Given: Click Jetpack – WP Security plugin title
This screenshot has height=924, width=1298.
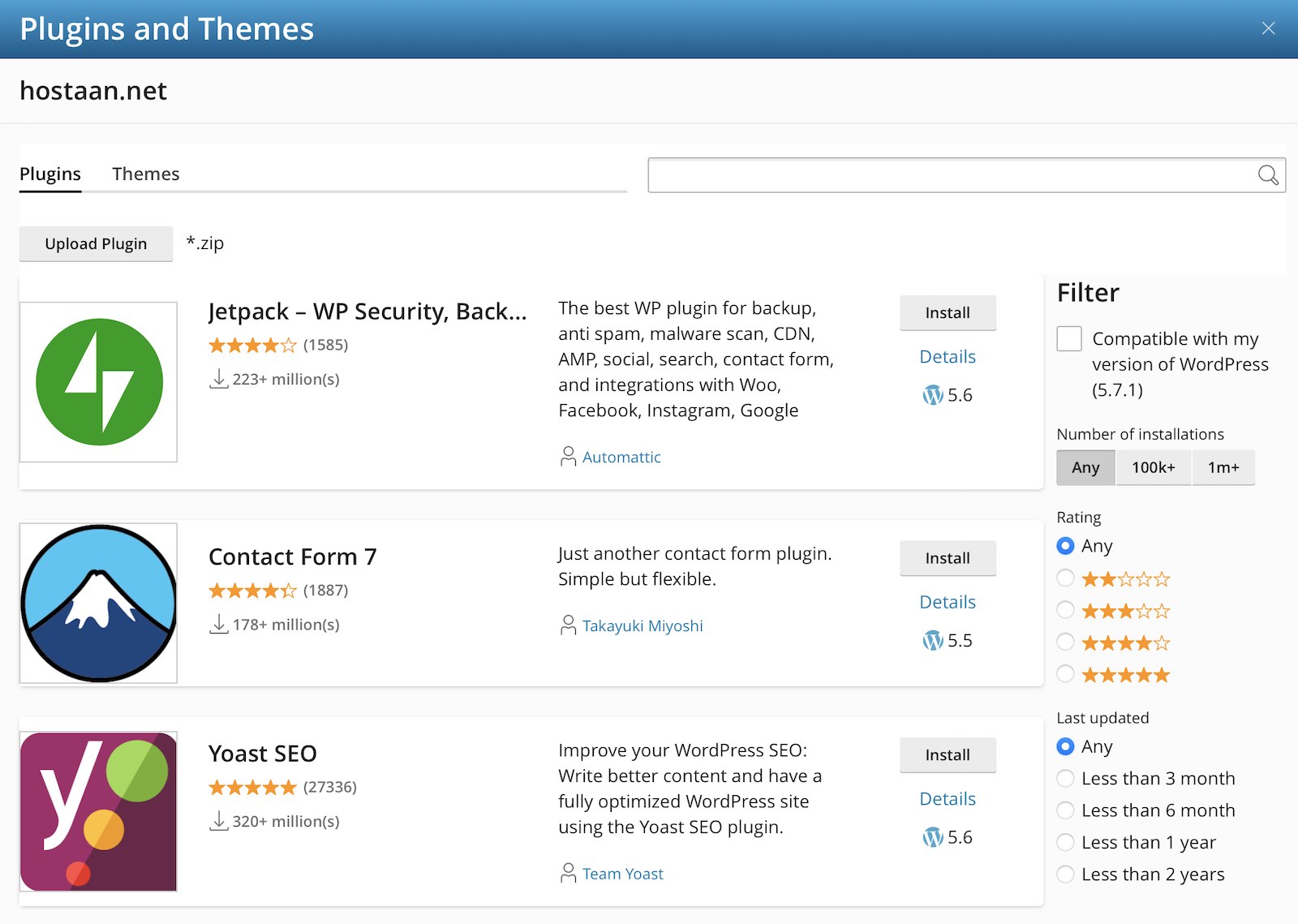Looking at the screenshot, I should coord(367,312).
